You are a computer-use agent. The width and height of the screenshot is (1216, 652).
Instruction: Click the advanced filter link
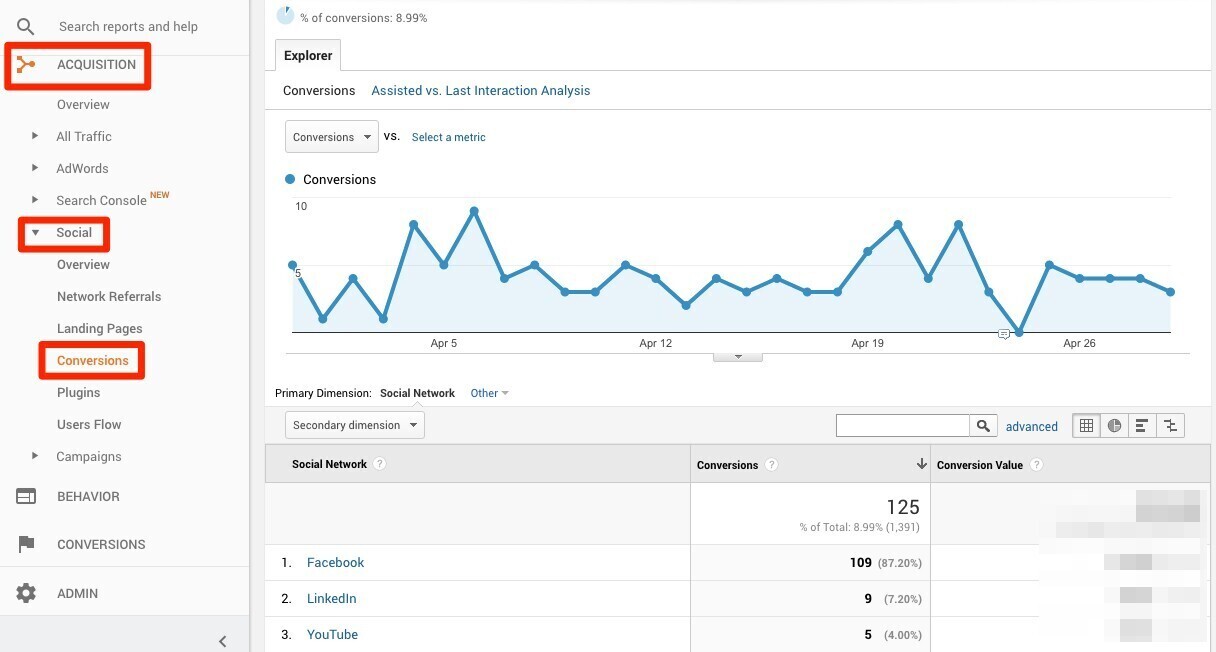(1031, 426)
